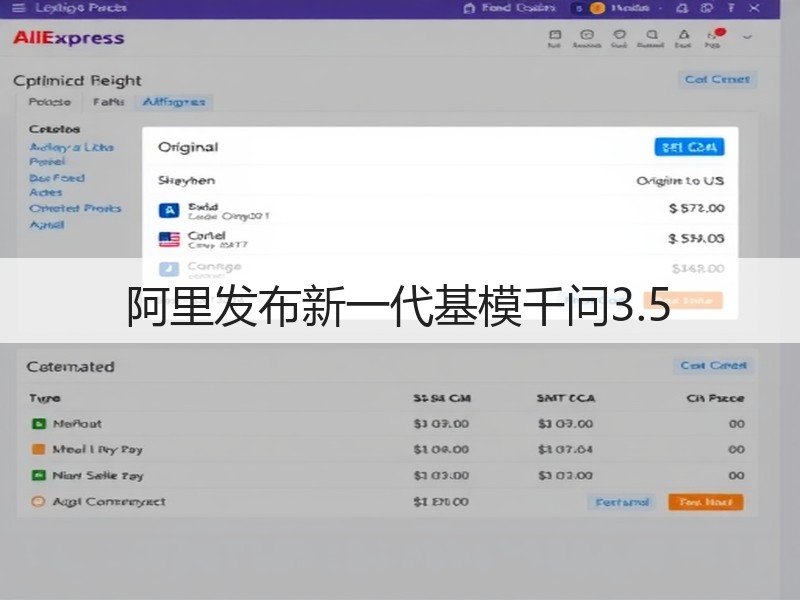Click the orange square icon beside 'Mteol I Pry Pay'
Image resolution: width=800 pixels, height=600 pixels.
39,449
